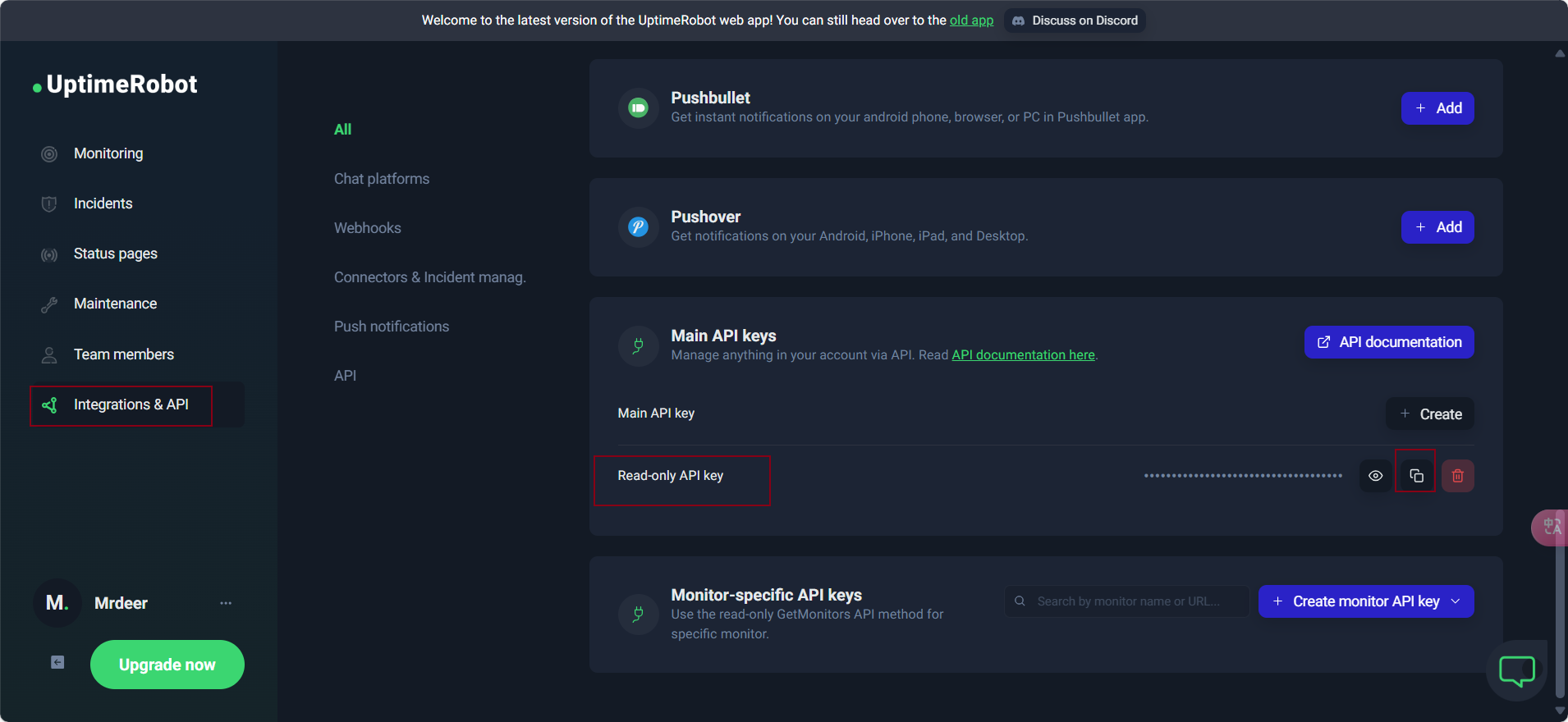Viewport: 1568px width, 722px height.
Task: Open Create monitor API key dropdown
Action: 1366,601
